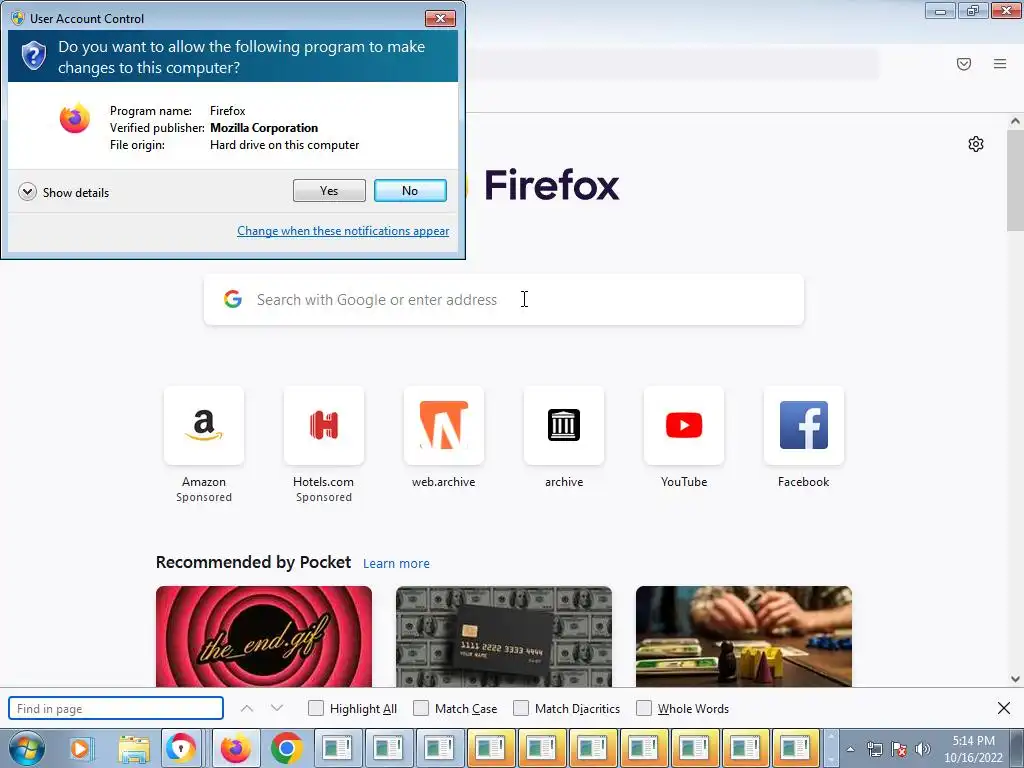Open the Firefox hamburger application menu
The width and height of the screenshot is (1024, 768).
click(1000, 63)
